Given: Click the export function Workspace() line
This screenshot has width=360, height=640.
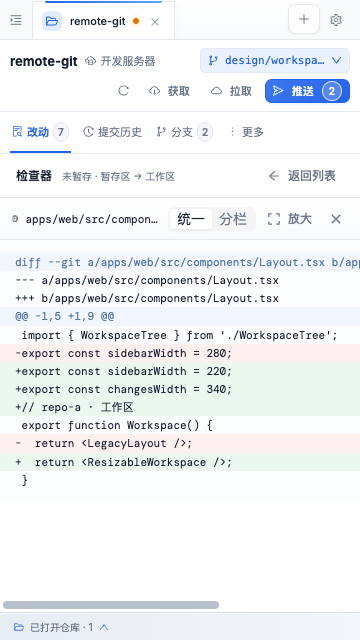Looking at the screenshot, I should (x=180, y=425).
